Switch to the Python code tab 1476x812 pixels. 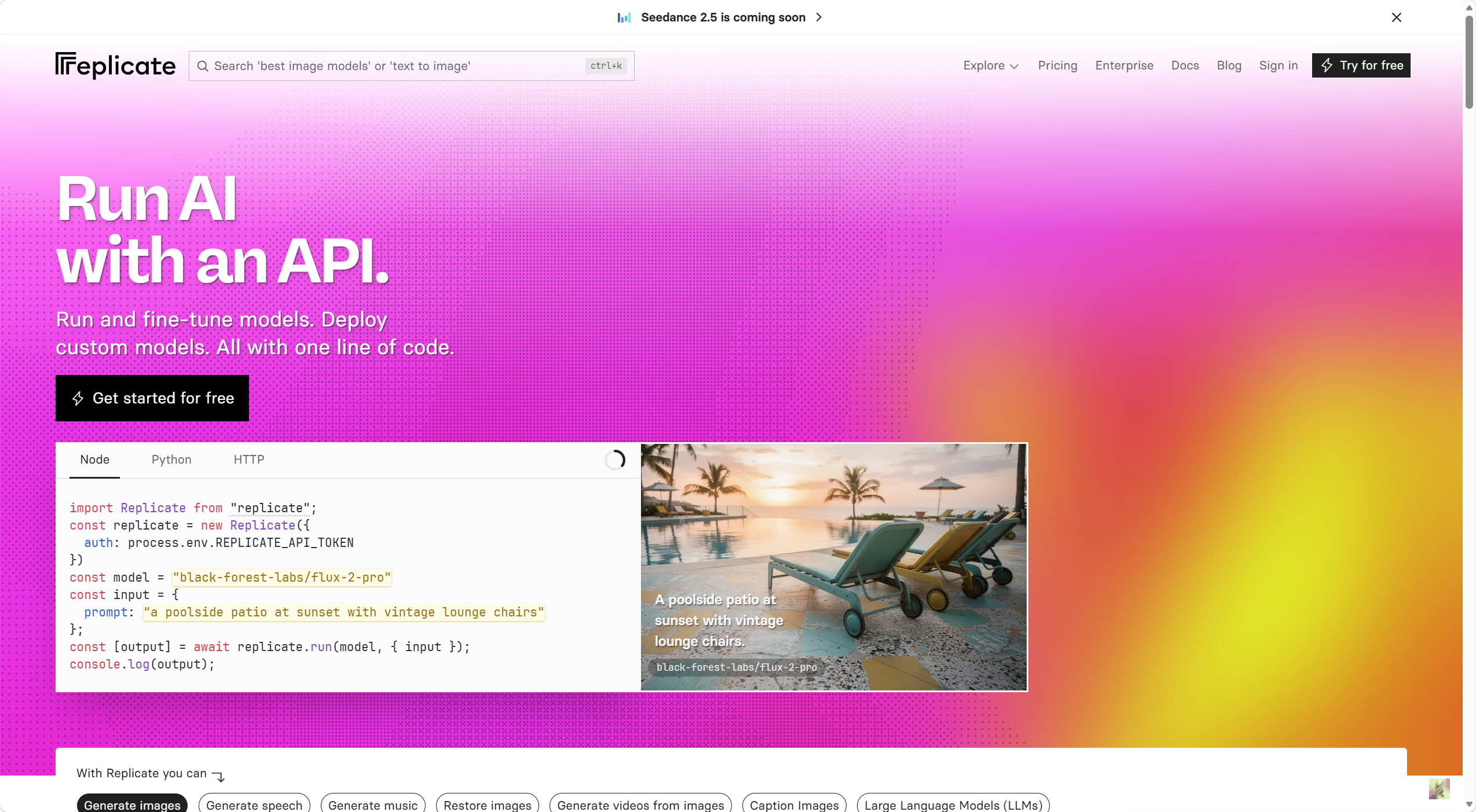coord(171,460)
